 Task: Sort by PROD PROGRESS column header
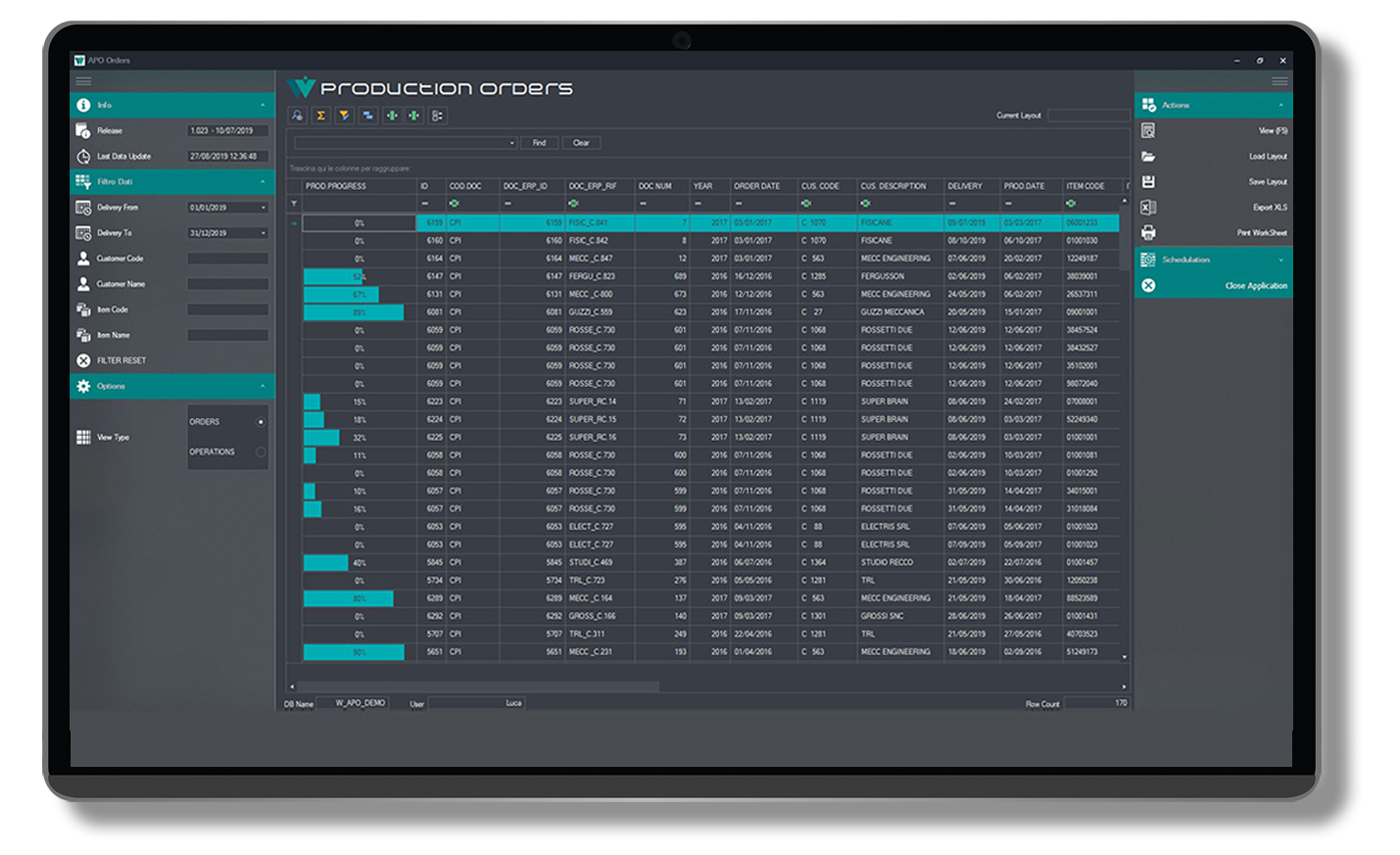click(x=359, y=186)
